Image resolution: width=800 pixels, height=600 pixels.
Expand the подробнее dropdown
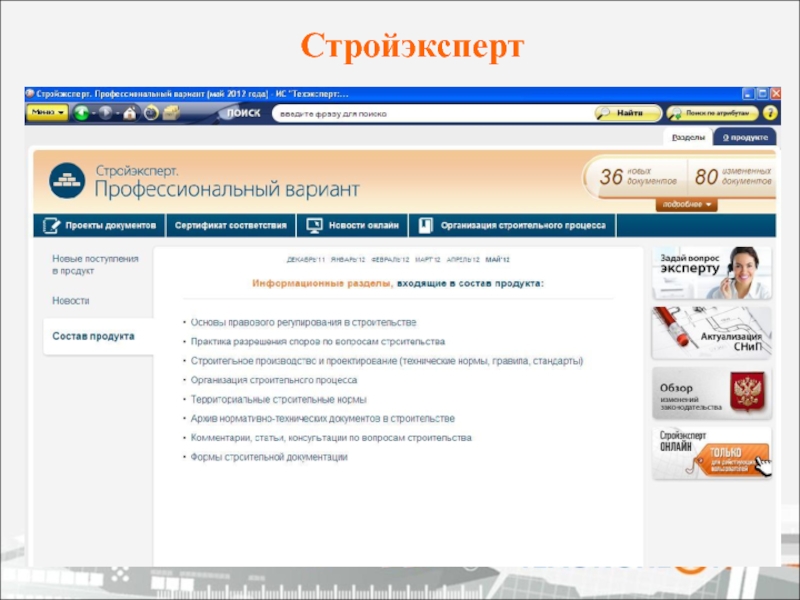click(687, 205)
